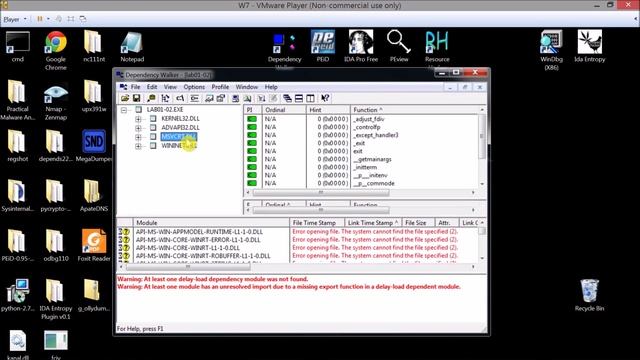This screenshot has height=360, width=640.
Task: Select the Recycle Bin on the desktop
Action: (589, 295)
